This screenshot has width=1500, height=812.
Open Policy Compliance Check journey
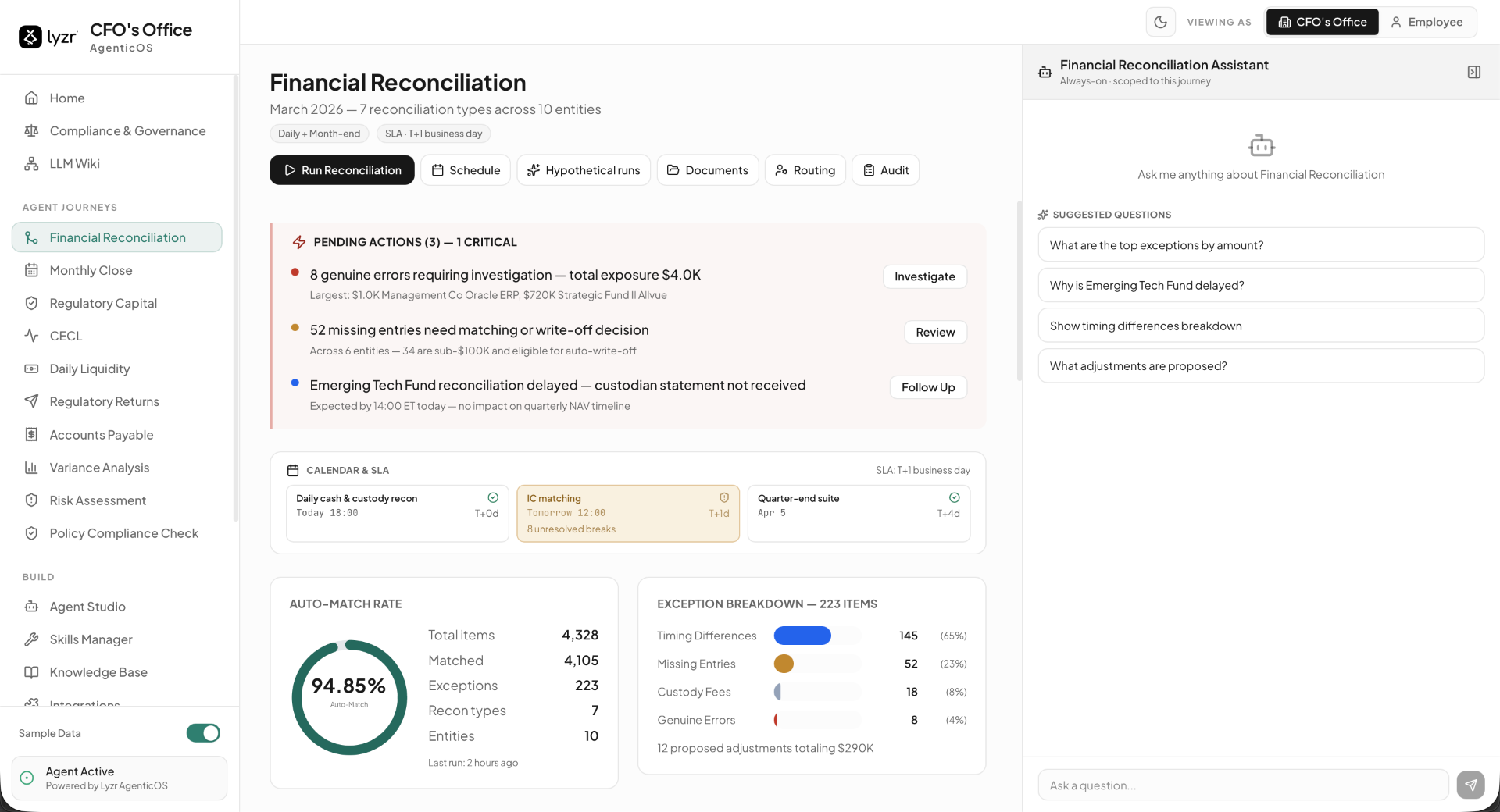click(x=117, y=533)
